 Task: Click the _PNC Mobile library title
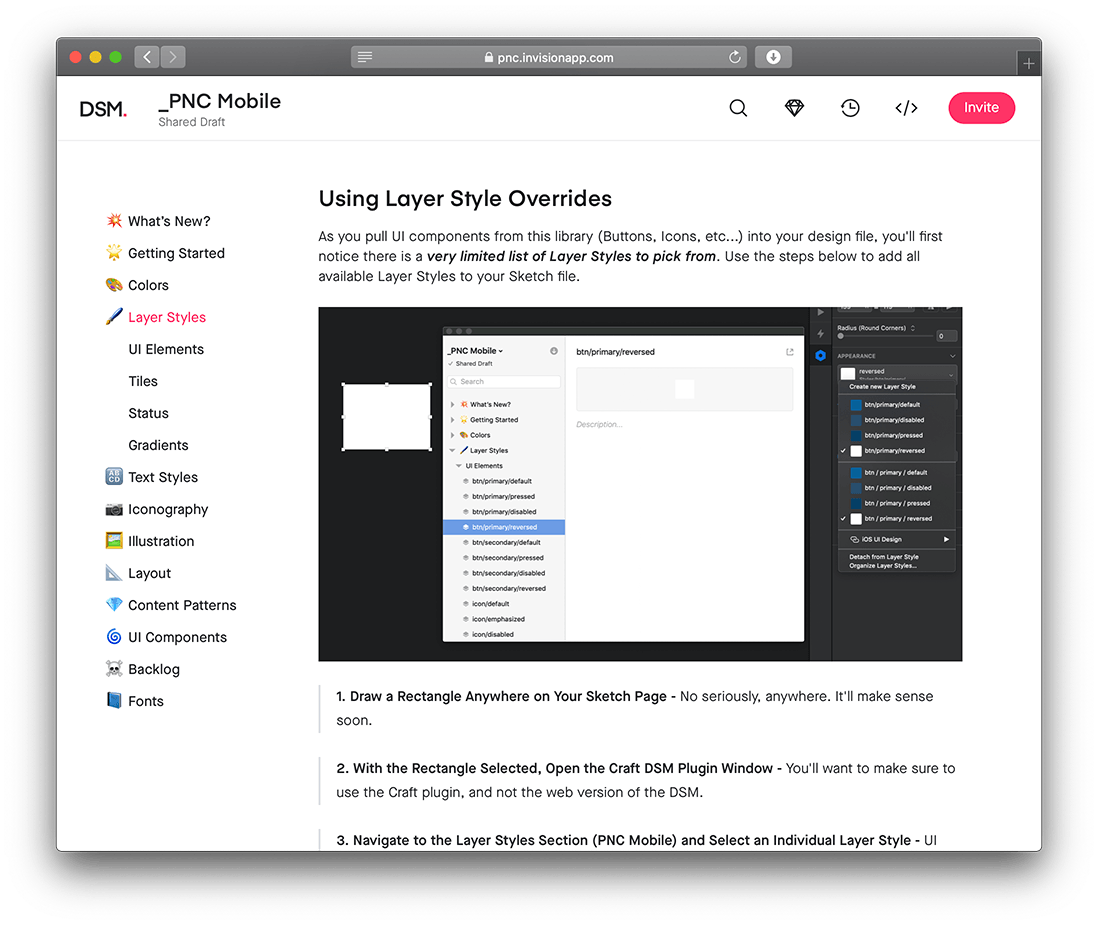(x=220, y=101)
